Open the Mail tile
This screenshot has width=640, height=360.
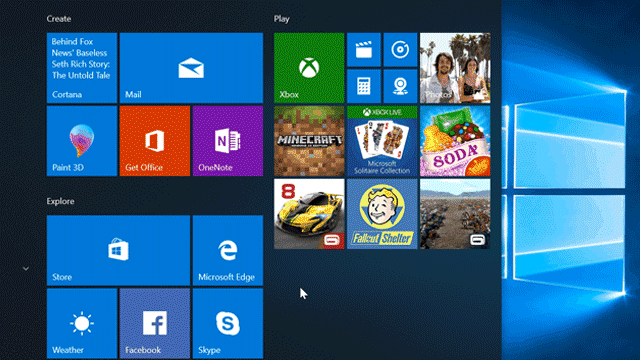tap(191, 68)
